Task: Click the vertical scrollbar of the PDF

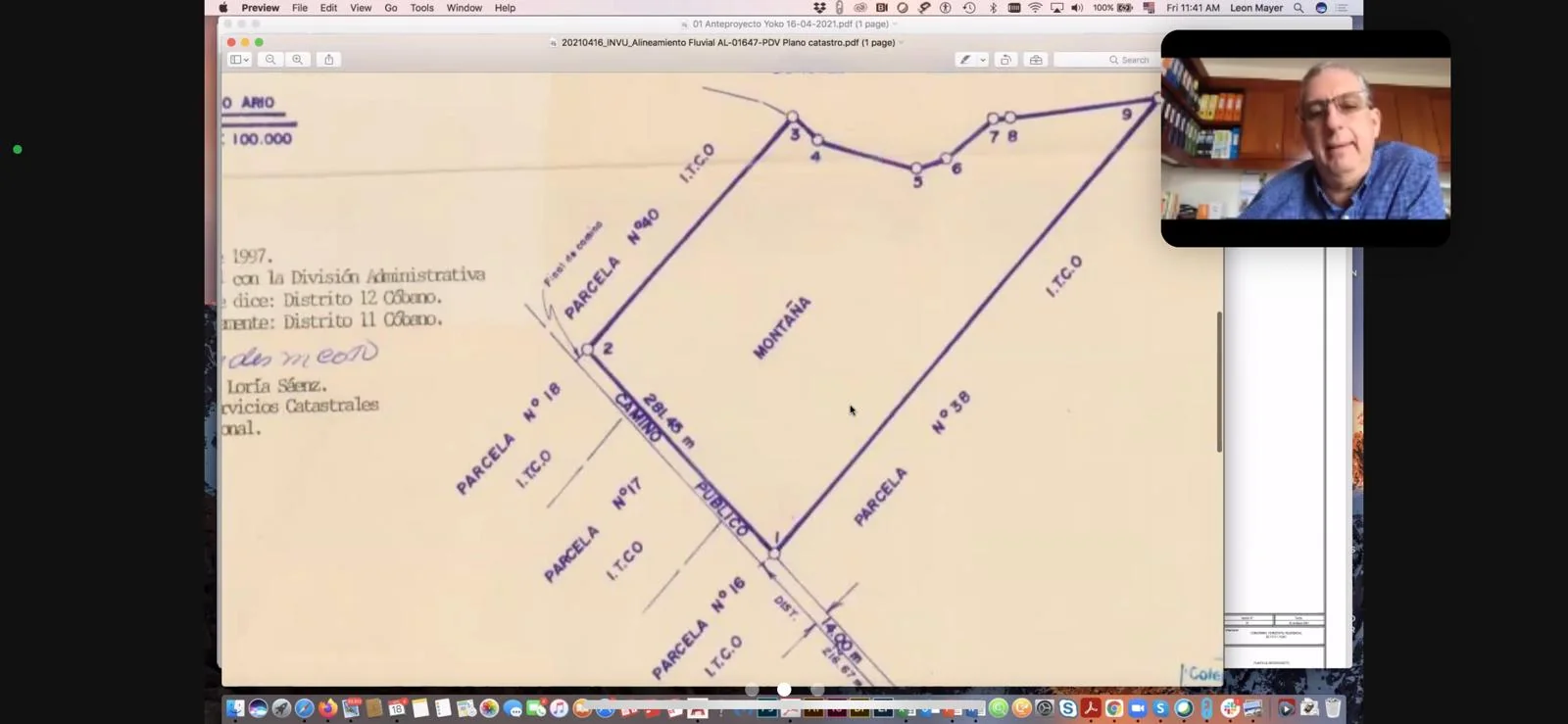Action: [1219, 382]
